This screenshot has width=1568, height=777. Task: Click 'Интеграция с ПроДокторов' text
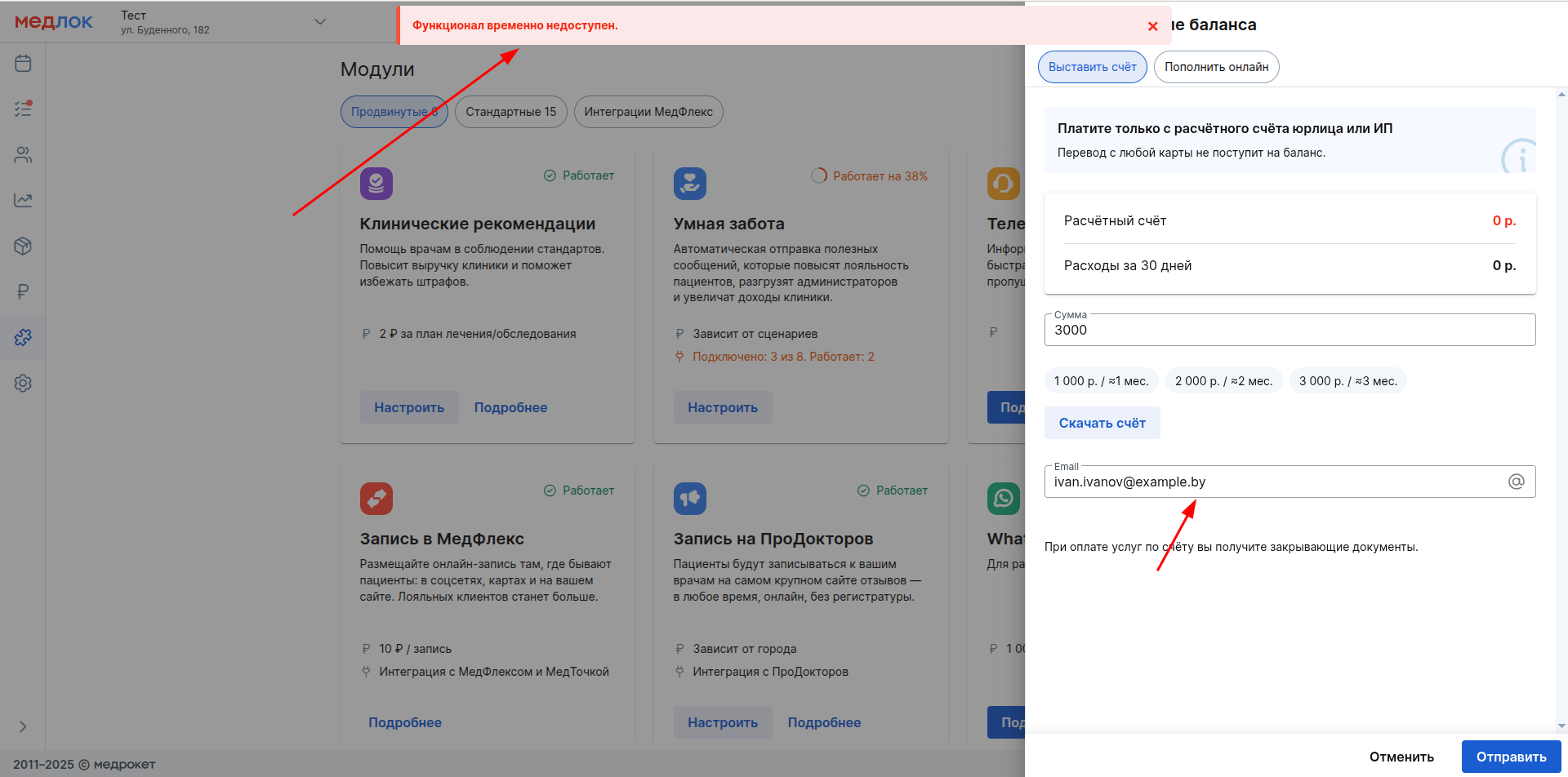(771, 672)
